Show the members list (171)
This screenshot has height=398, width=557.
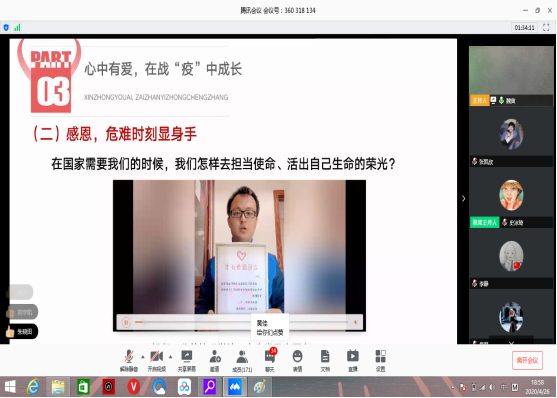pos(242,360)
